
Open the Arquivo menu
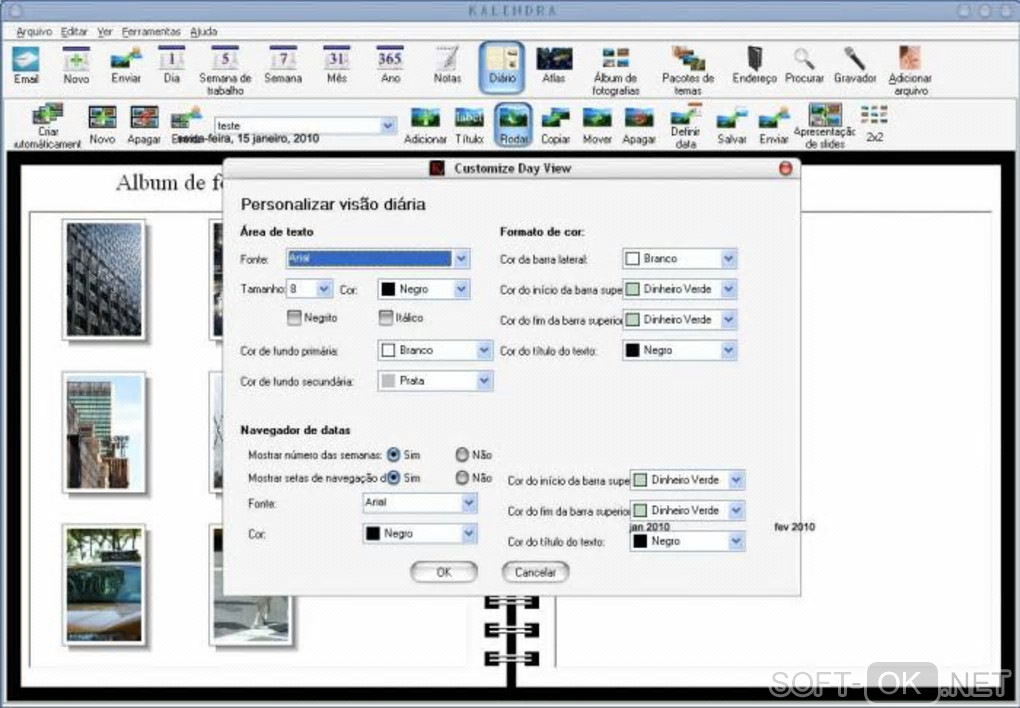pos(34,31)
